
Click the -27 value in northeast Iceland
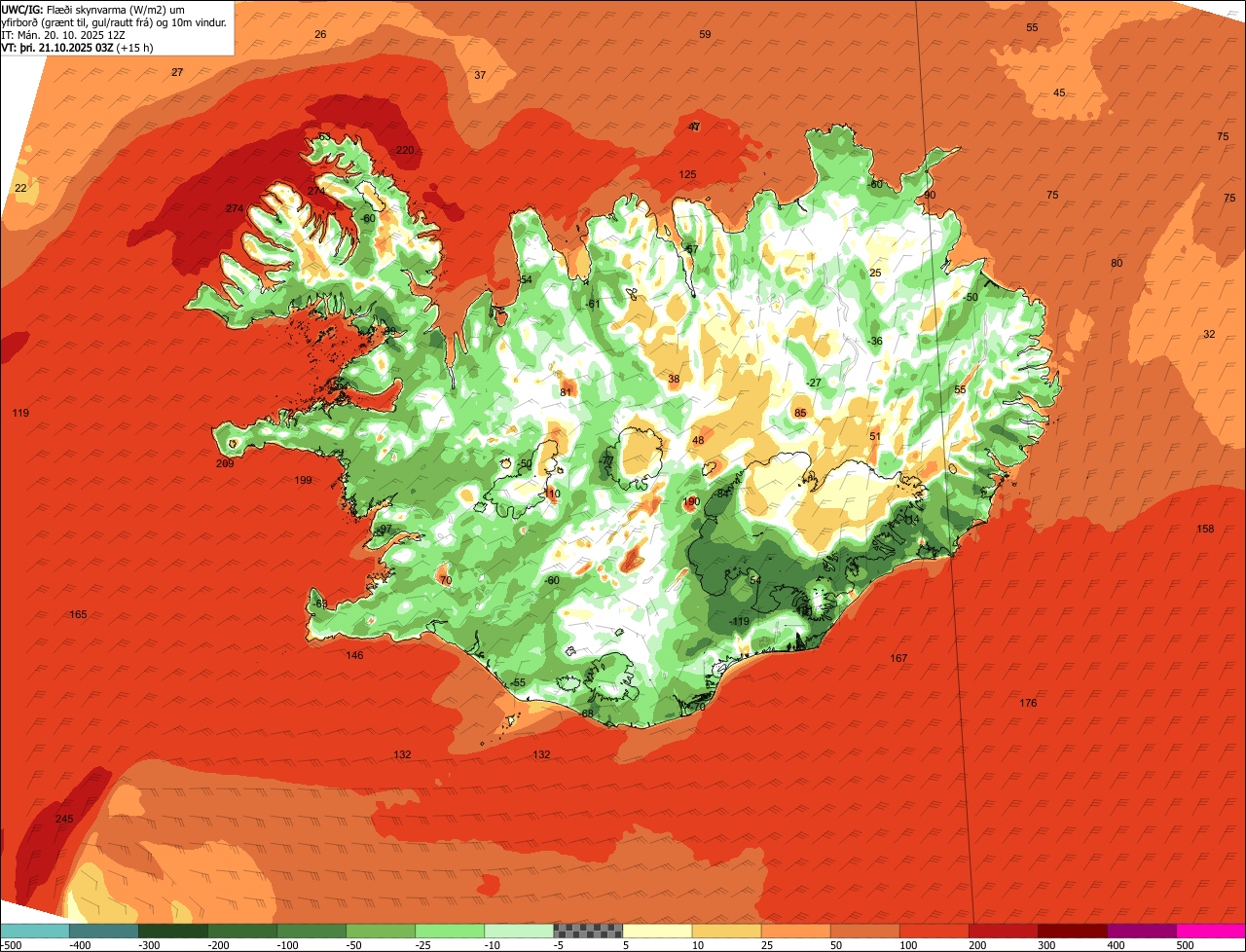tap(814, 383)
